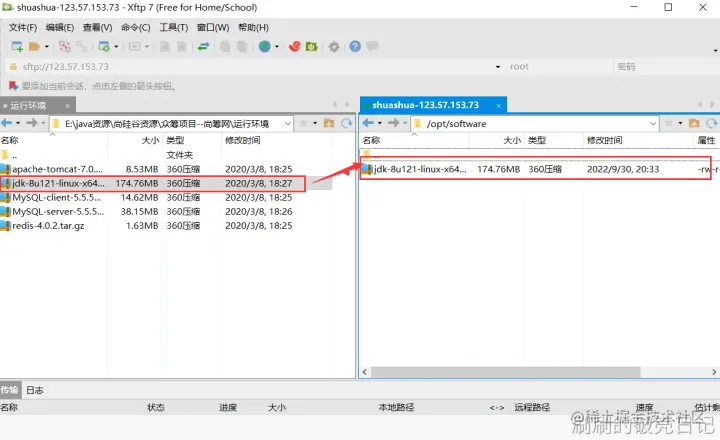Click the 密码 password field
Screen dimensions: 720x440
[666, 67]
